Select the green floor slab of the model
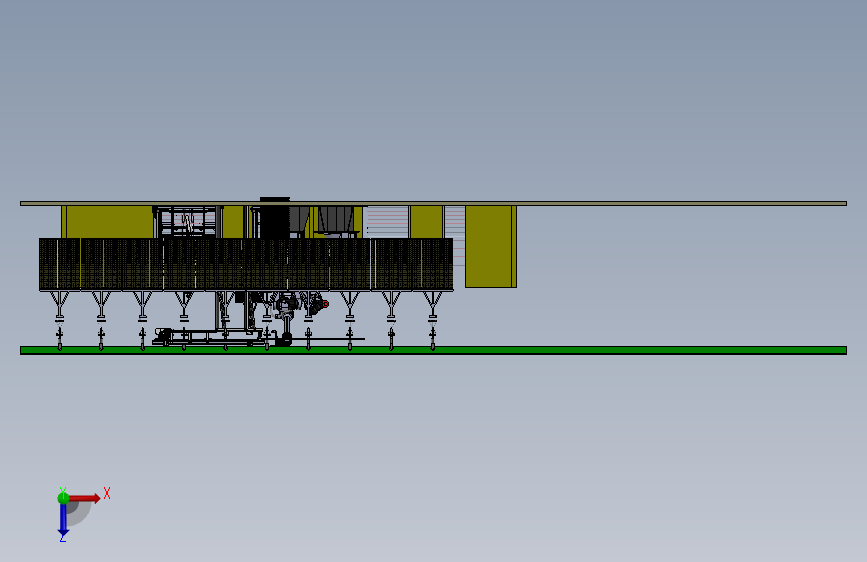 (x=434, y=350)
